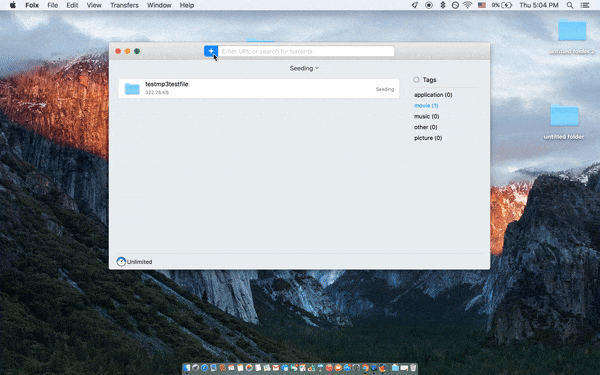Open the Bluetooth status menu

443,5
